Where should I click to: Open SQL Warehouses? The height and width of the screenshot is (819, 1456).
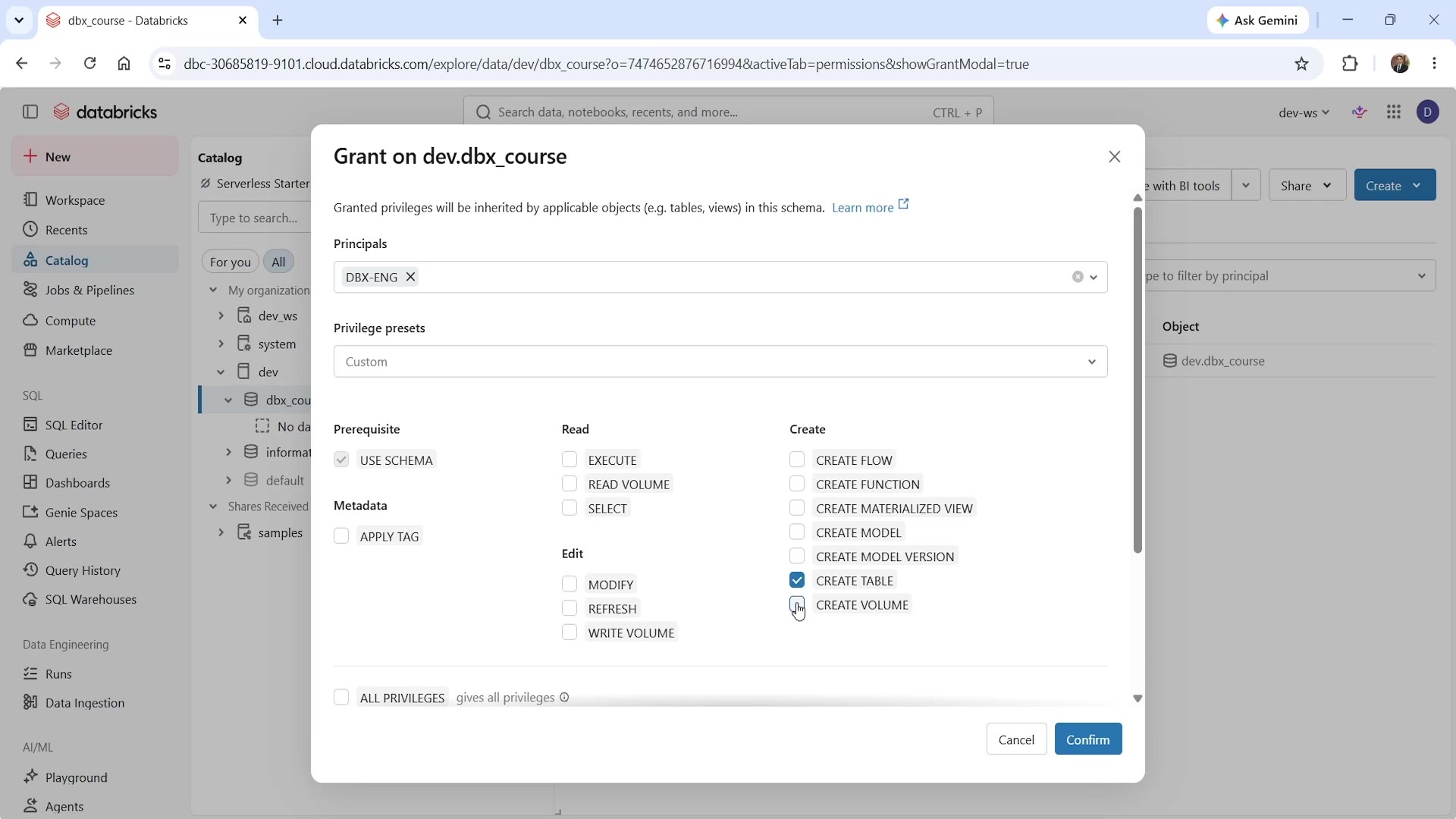point(95,599)
